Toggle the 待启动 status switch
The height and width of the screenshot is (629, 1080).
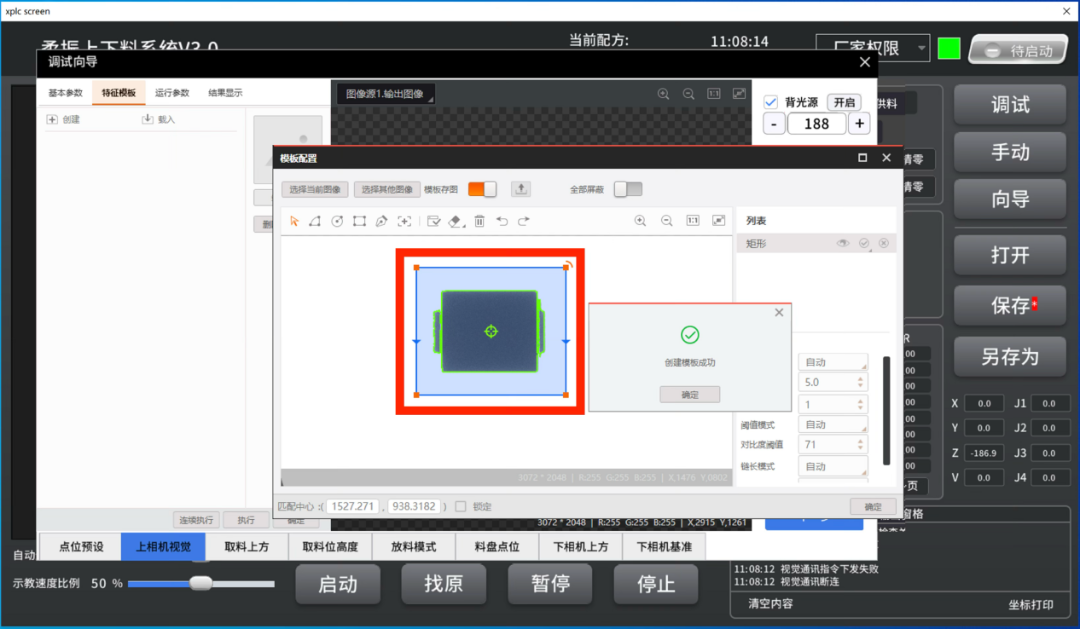pos(1018,50)
